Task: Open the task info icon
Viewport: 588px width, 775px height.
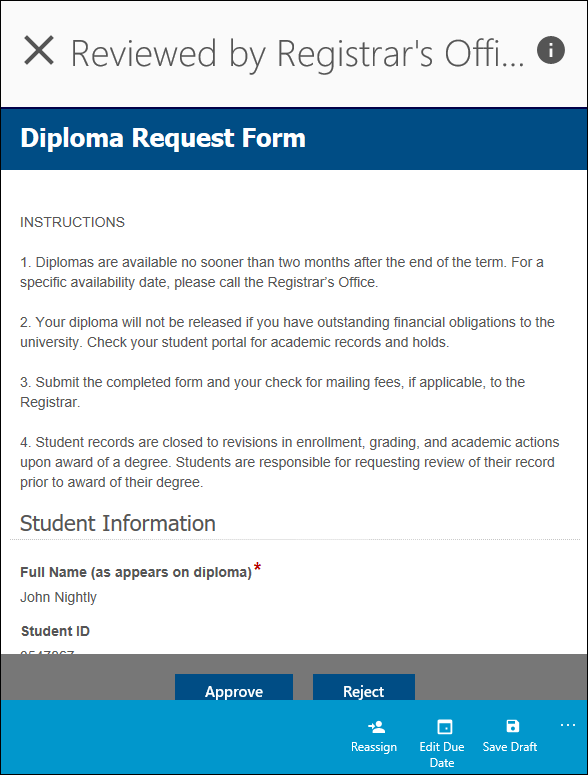Action: pos(550,50)
